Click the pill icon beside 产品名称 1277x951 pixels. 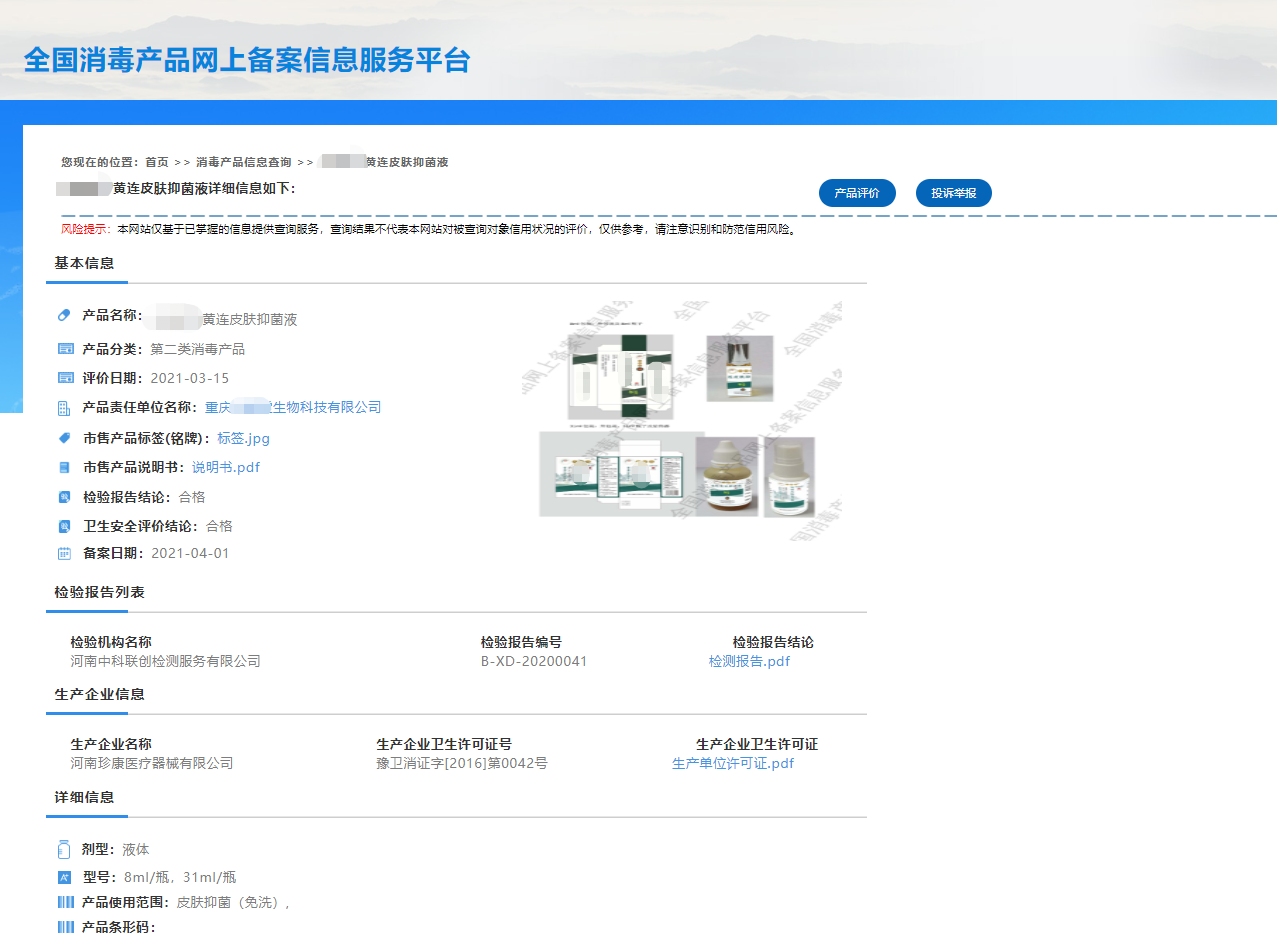pos(65,316)
